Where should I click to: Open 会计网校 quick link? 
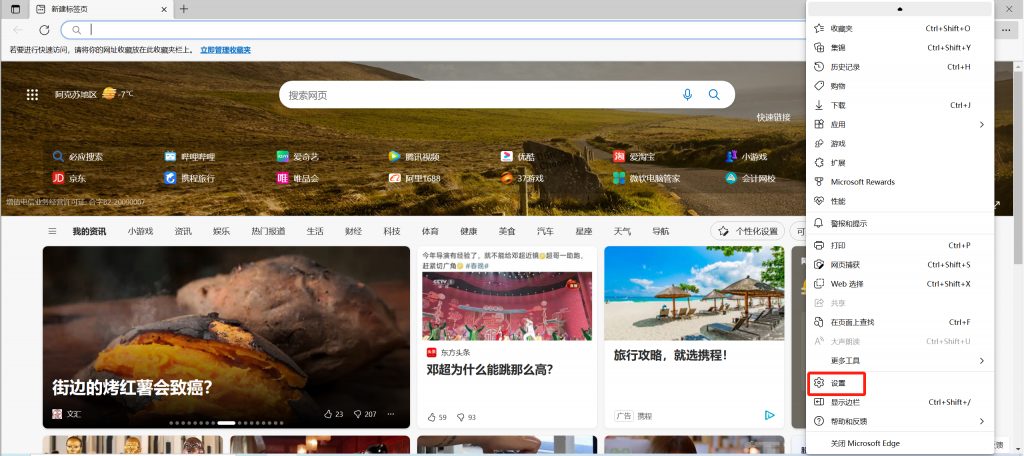click(750, 178)
